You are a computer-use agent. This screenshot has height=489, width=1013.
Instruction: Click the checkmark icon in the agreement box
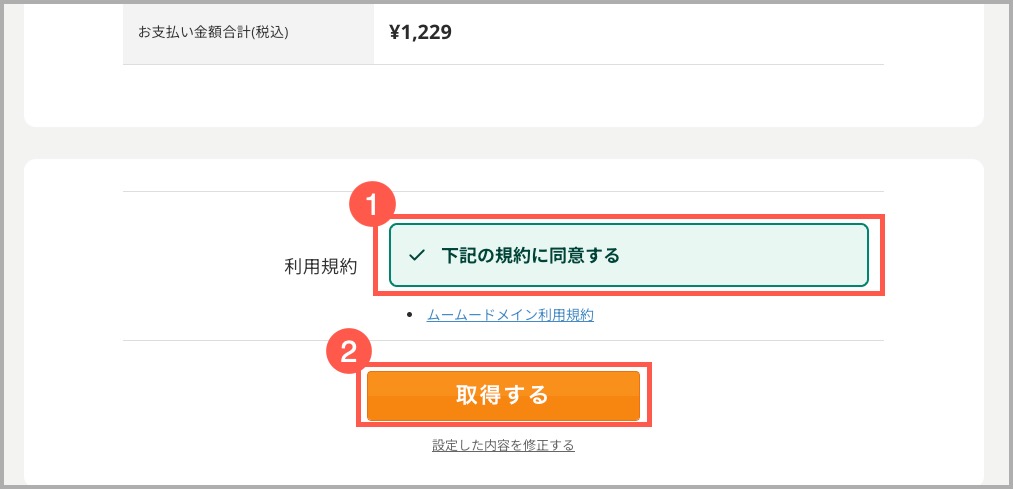click(417, 255)
